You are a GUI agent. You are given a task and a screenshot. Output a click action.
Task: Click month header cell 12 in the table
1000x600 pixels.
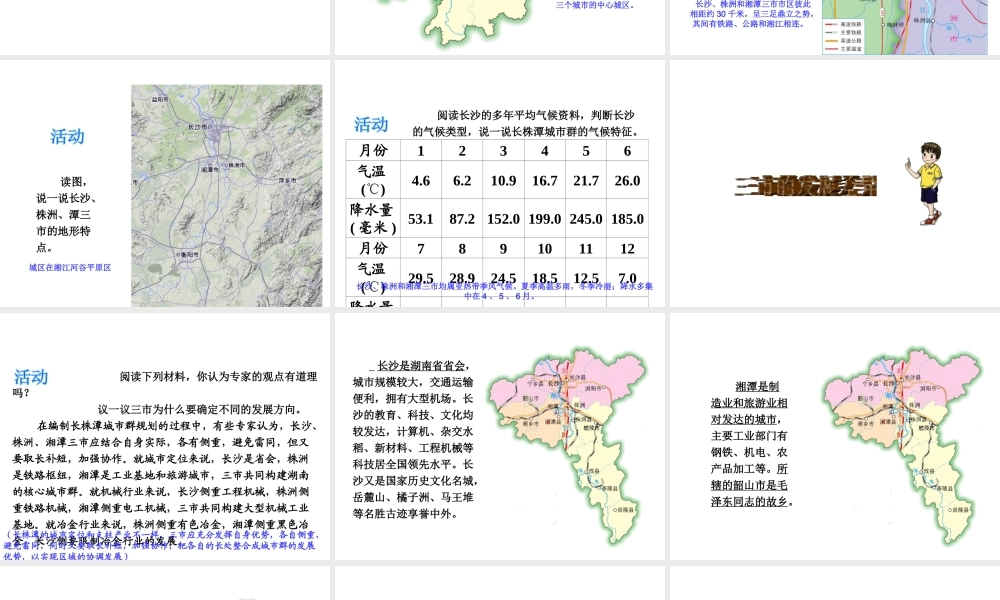628,248
